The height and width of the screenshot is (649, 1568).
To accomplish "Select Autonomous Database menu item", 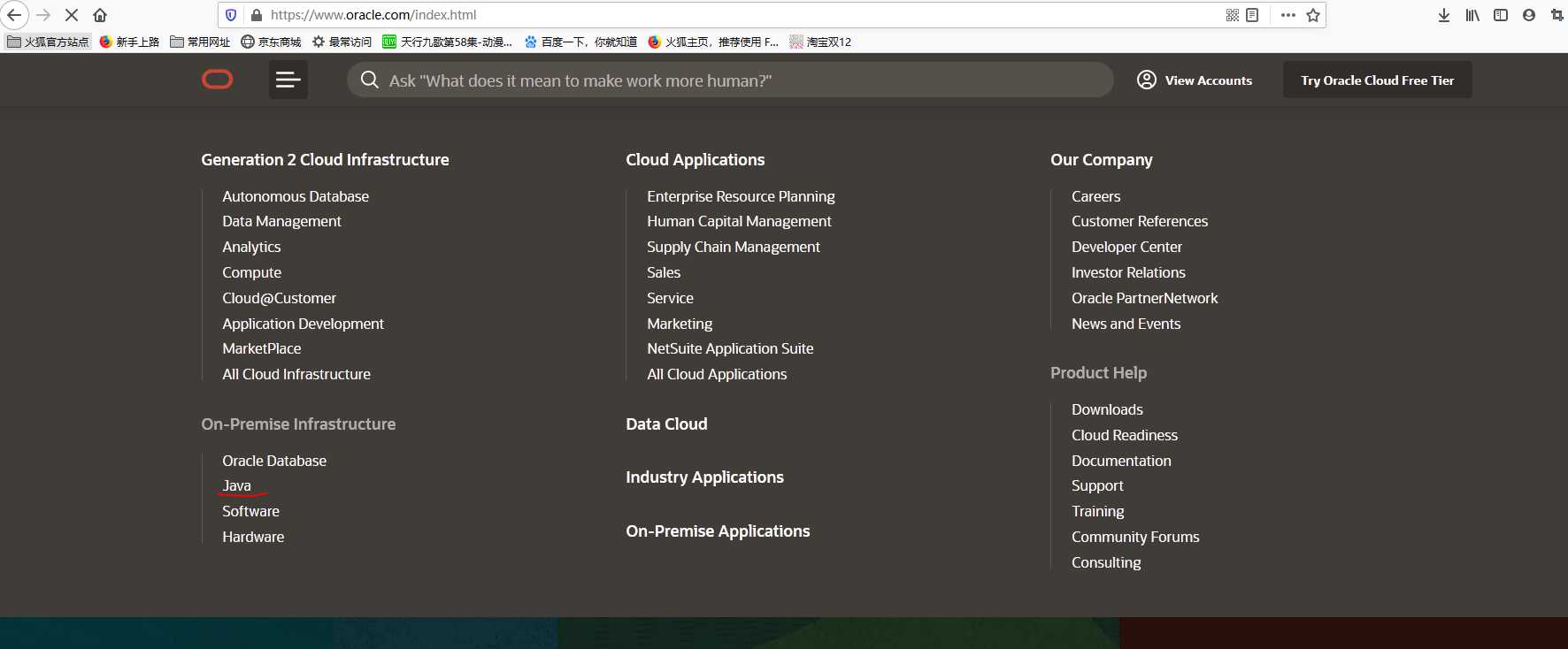I will point(296,196).
